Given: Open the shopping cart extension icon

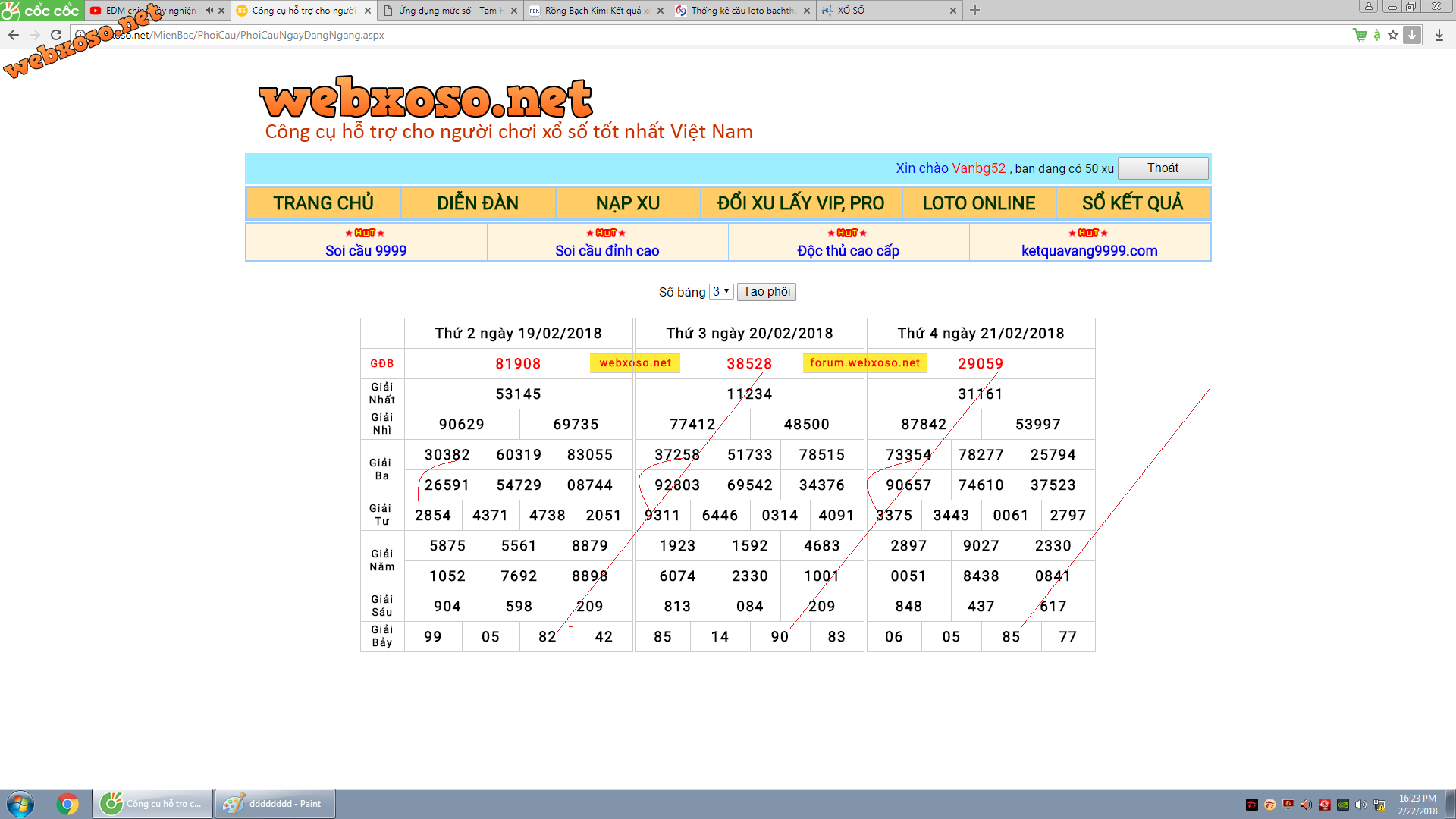Looking at the screenshot, I should (1360, 35).
